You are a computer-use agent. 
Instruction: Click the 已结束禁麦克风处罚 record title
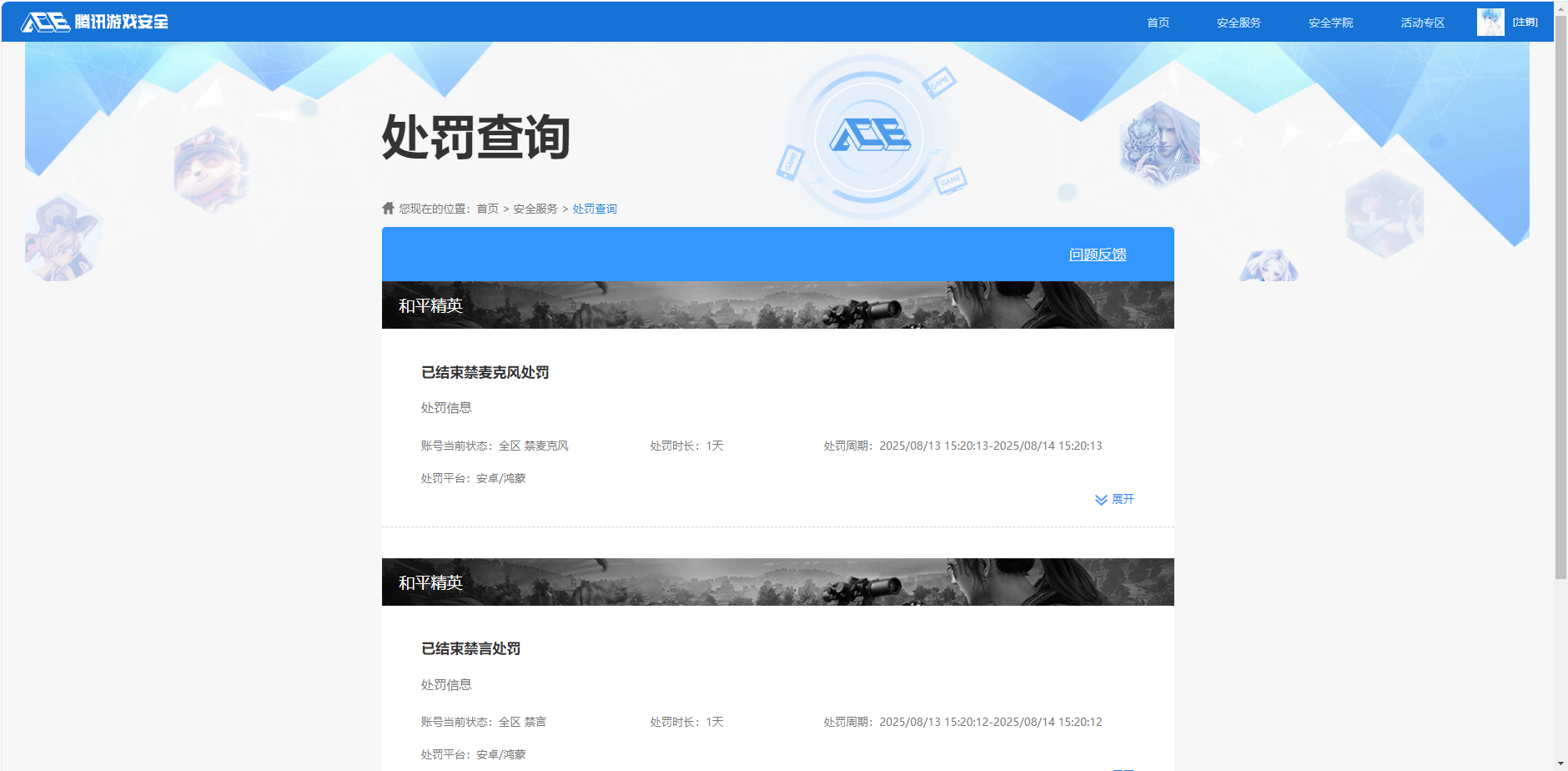click(x=485, y=372)
